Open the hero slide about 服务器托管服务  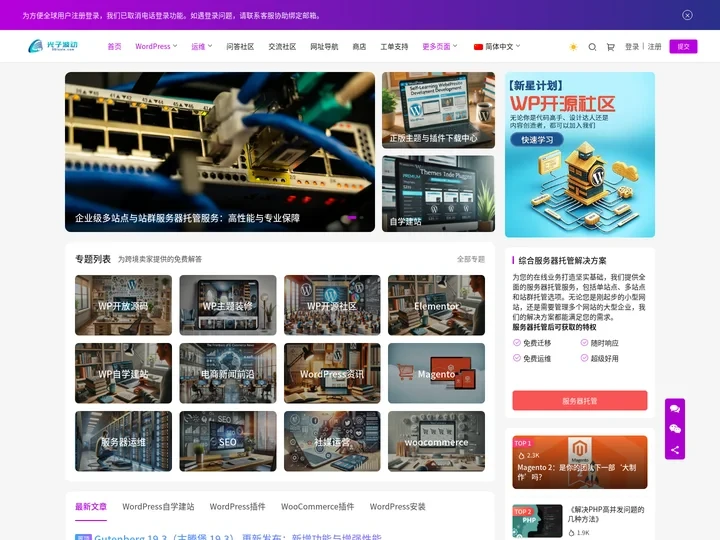219,152
